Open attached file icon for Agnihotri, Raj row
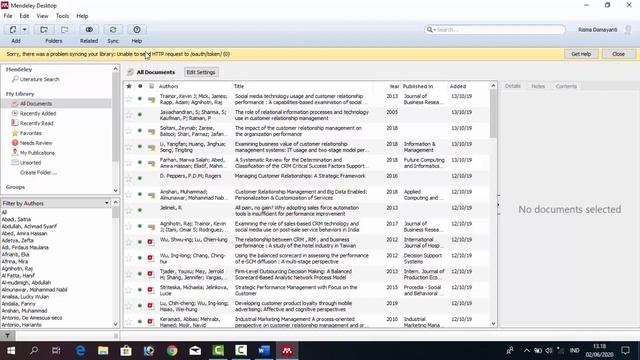The image size is (640, 360). click(151, 227)
